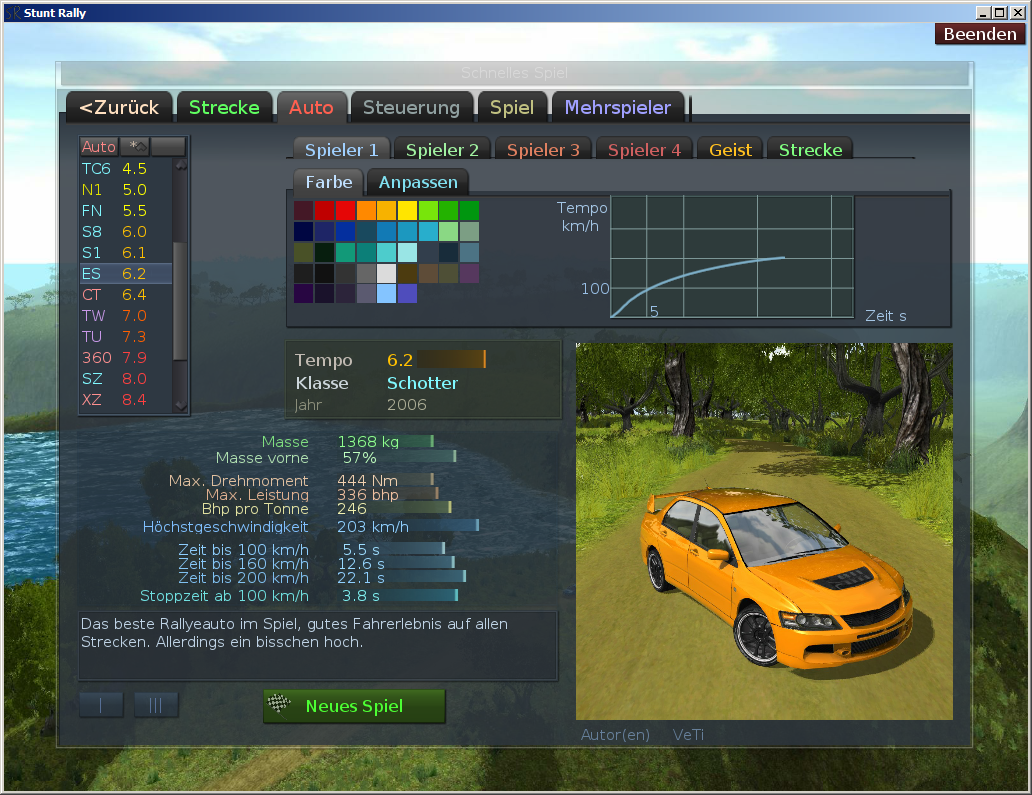This screenshot has width=1032, height=795.
Task: Open the Mehrspieler tab
Action: (617, 107)
